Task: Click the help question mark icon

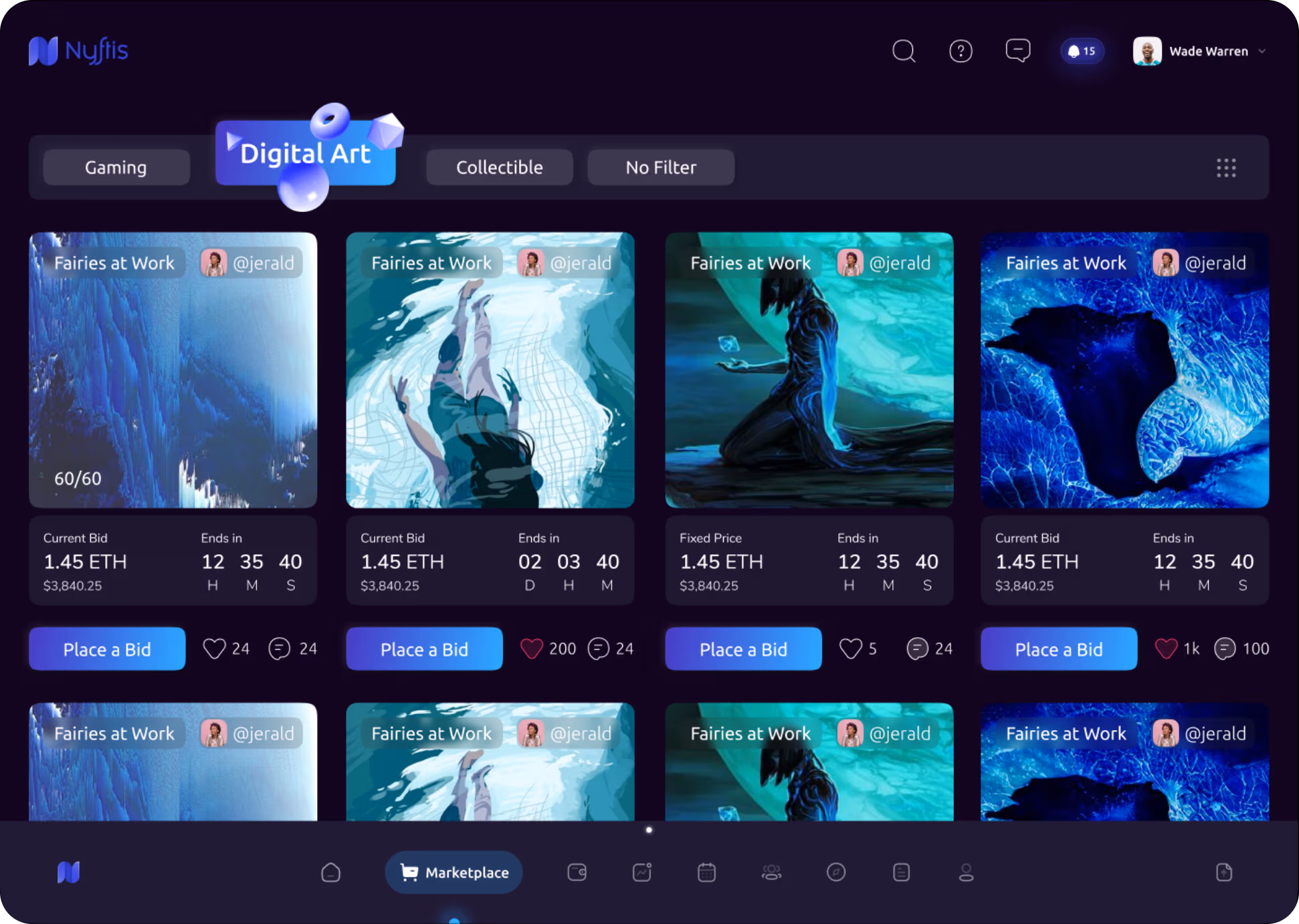Action: (961, 51)
